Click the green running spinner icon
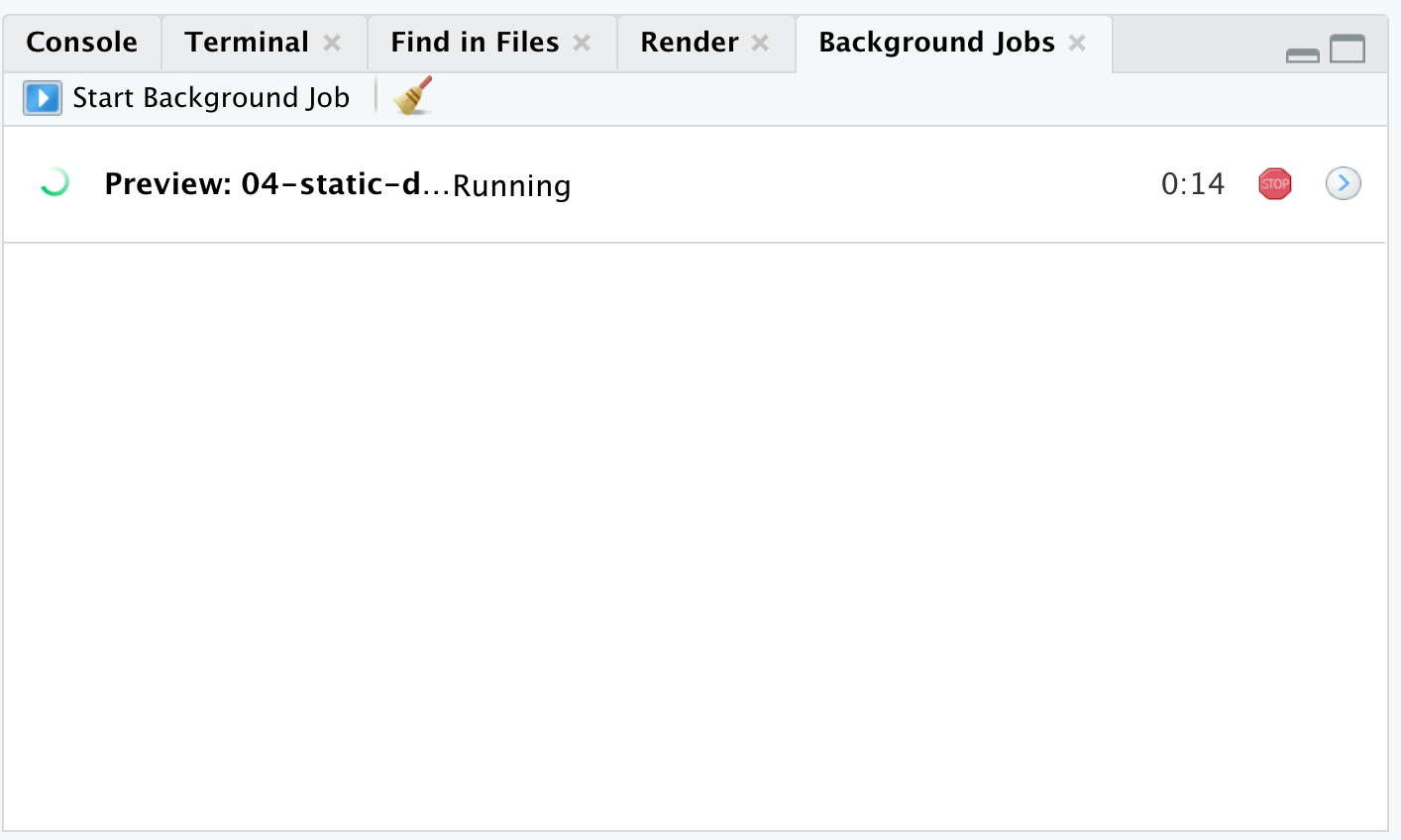The width and height of the screenshot is (1401, 840). click(54, 183)
